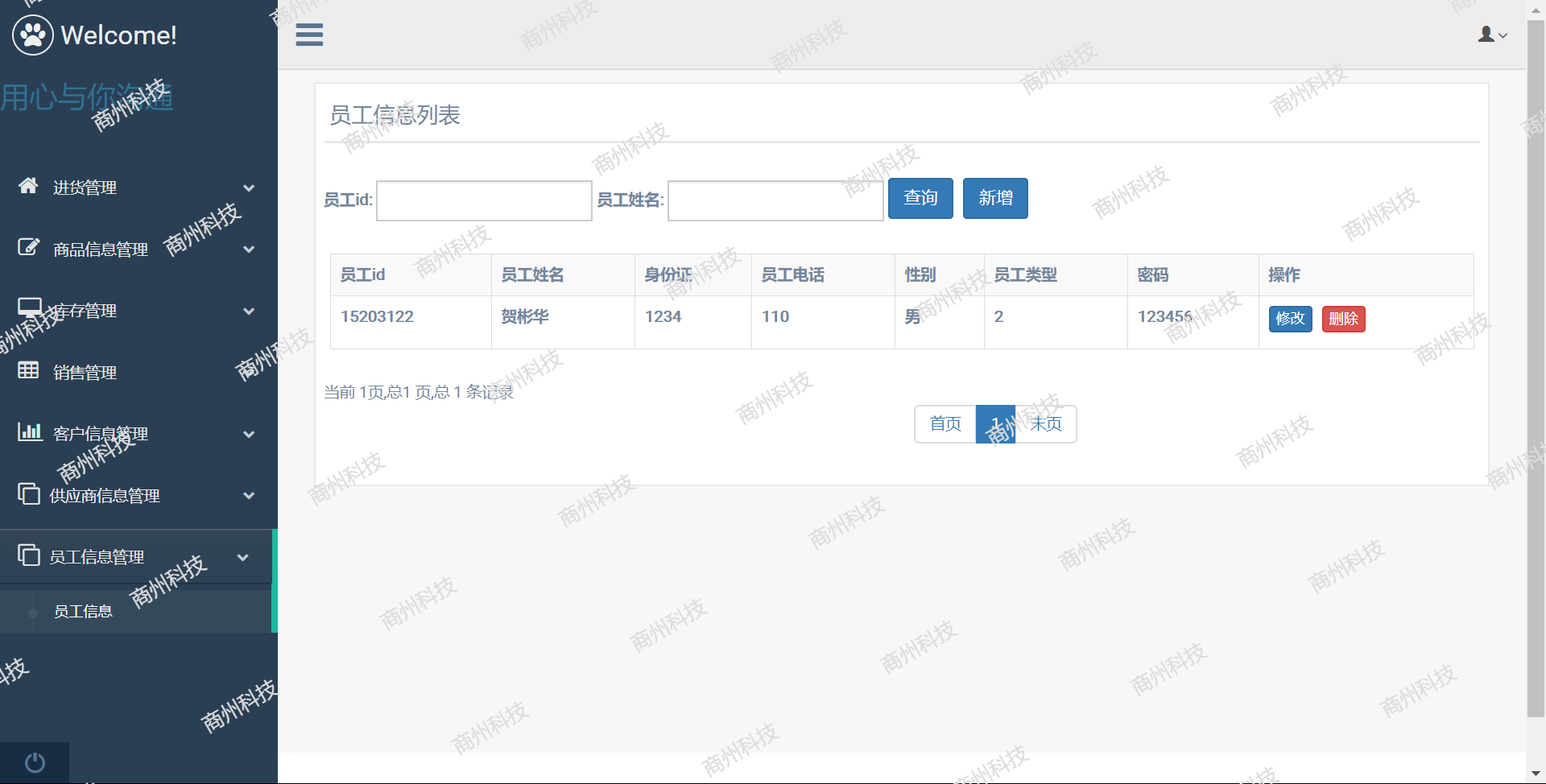Go to 末页 last page
This screenshot has height=784, width=1546.
point(1046,424)
